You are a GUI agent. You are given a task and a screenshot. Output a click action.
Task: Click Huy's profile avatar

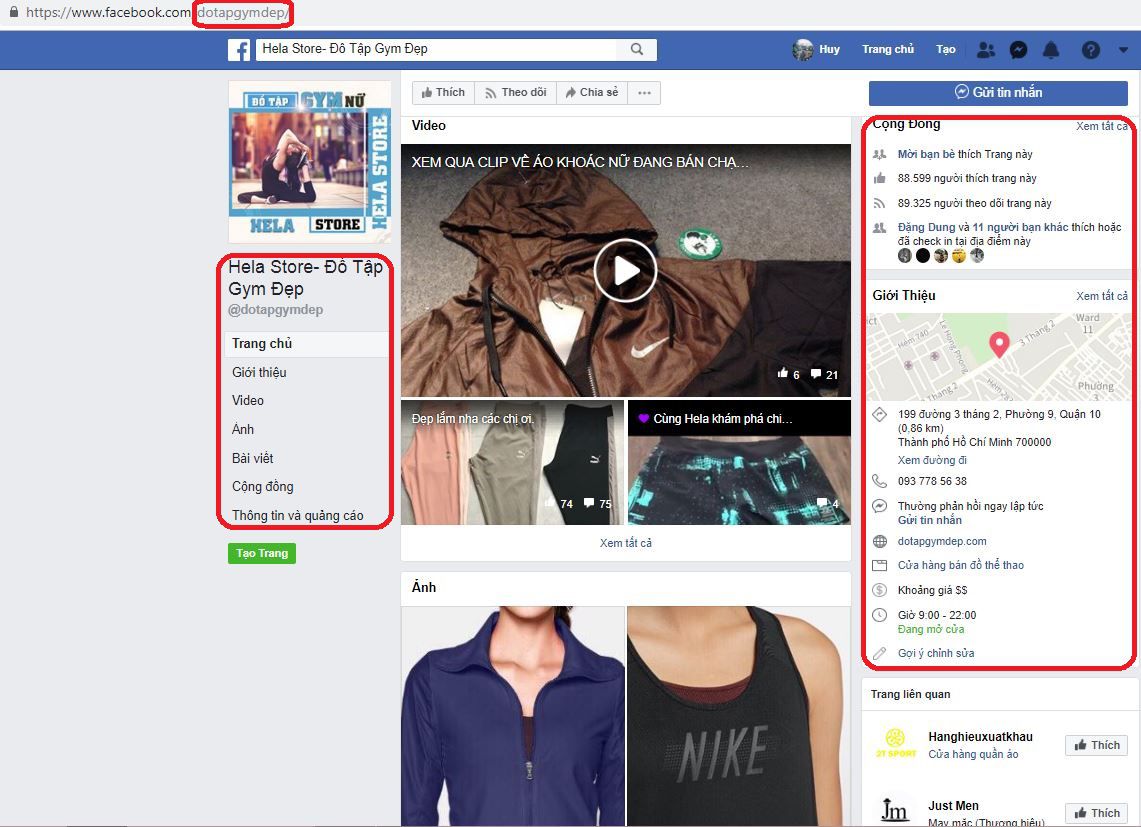tap(803, 50)
